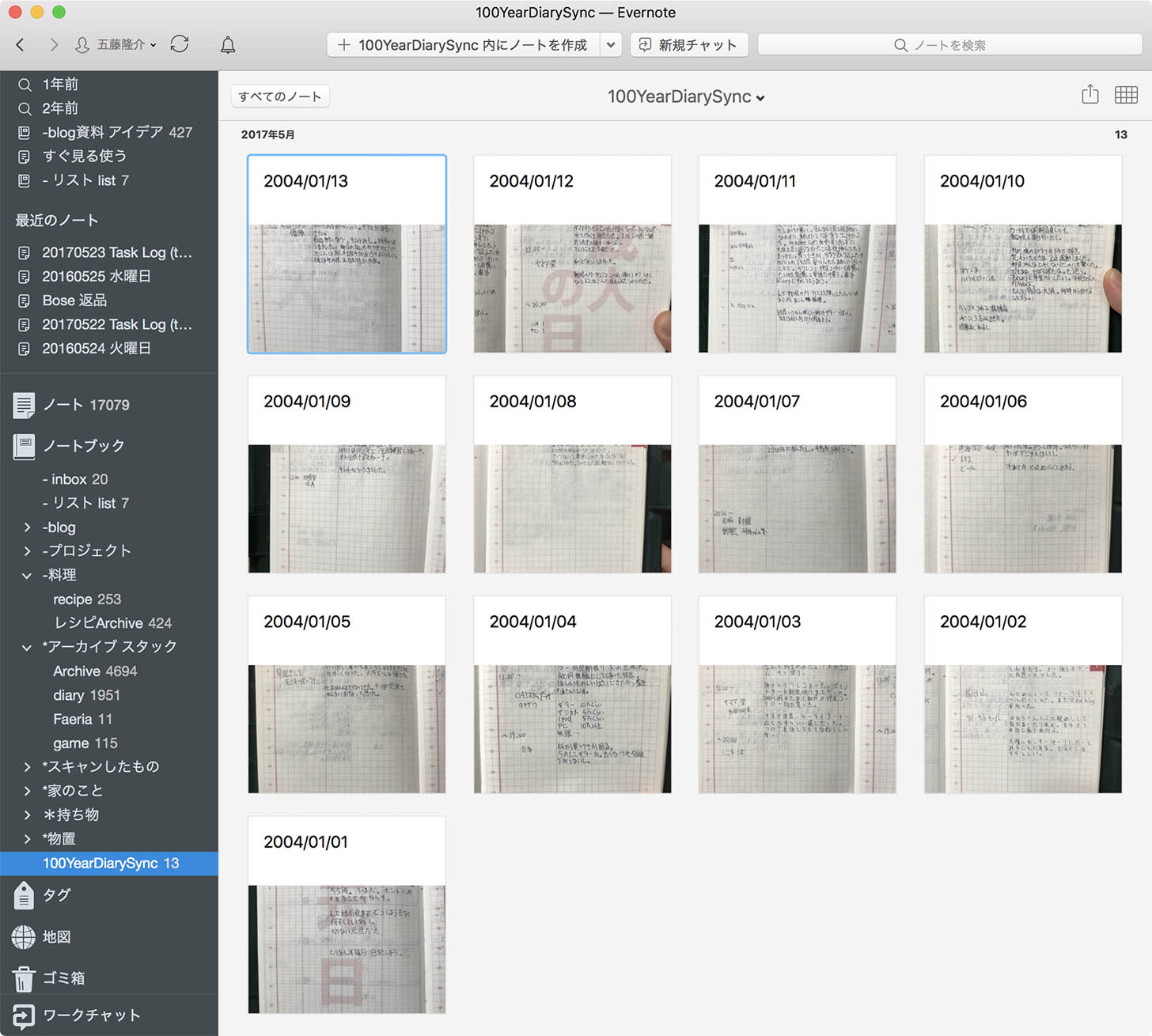Screen dimensions: 1152x1036
Task: Click the すべてのノート button
Action: pyautogui.click(x=279, y=96)
